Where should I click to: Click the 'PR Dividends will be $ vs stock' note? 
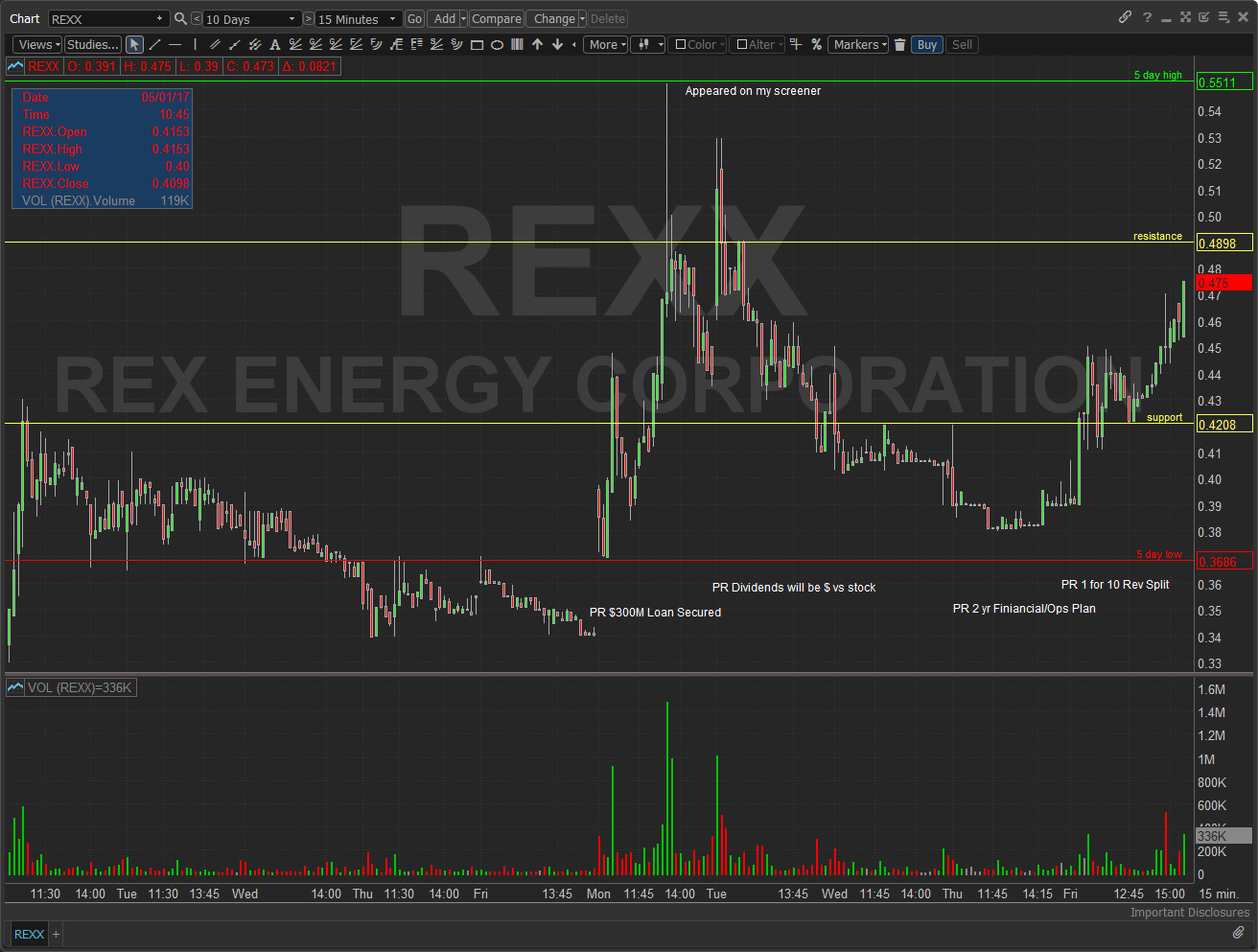[x=794, y=588]
